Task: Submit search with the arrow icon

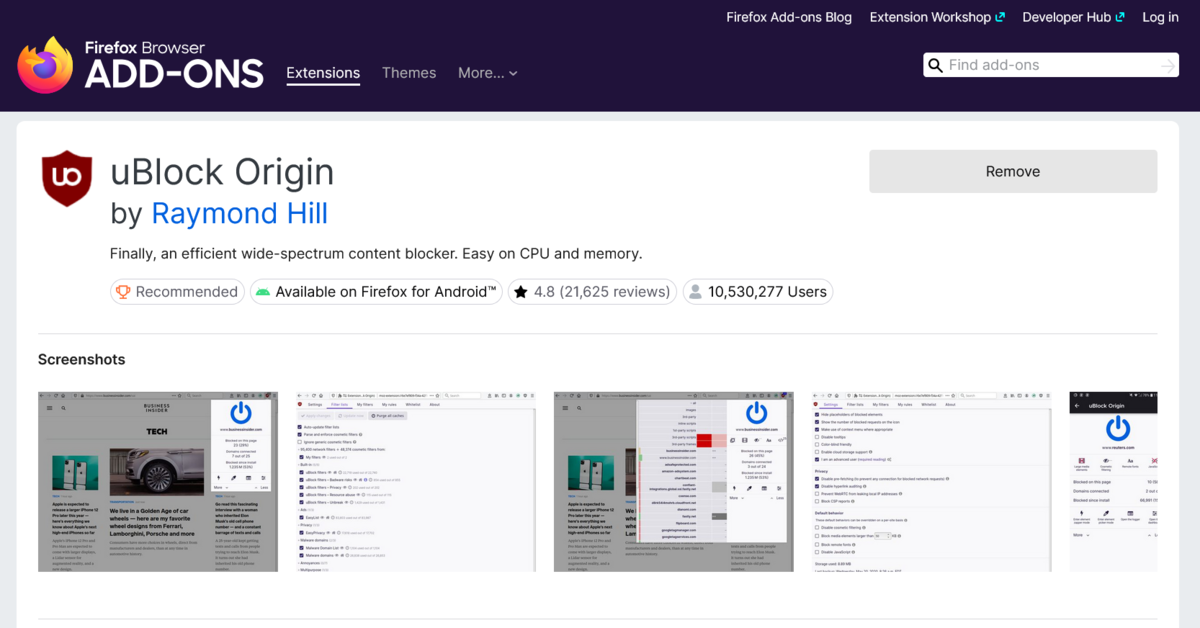Action: pos(1168,65)
